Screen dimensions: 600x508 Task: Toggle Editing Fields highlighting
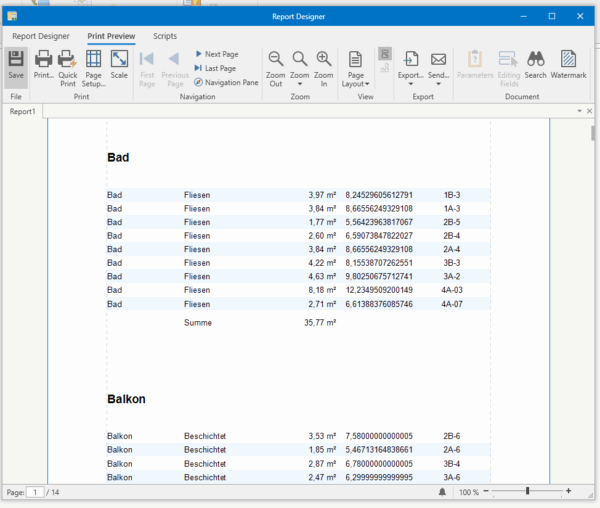click(509, 69)
